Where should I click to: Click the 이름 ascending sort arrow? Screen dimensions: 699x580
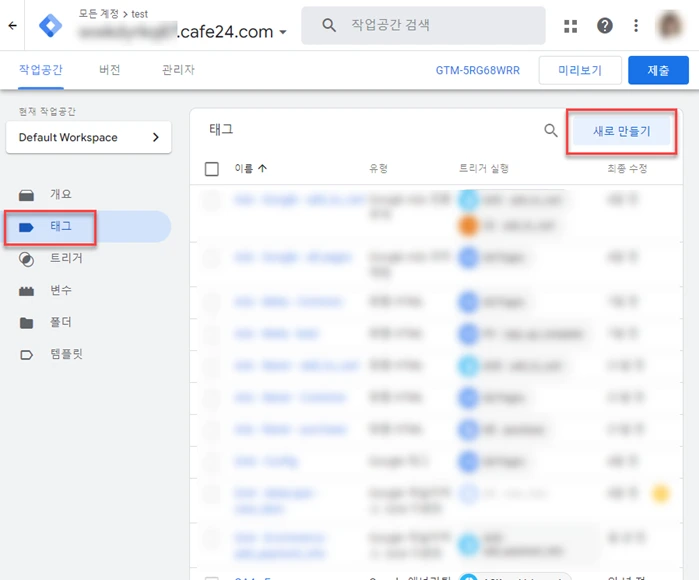[263, 168]
